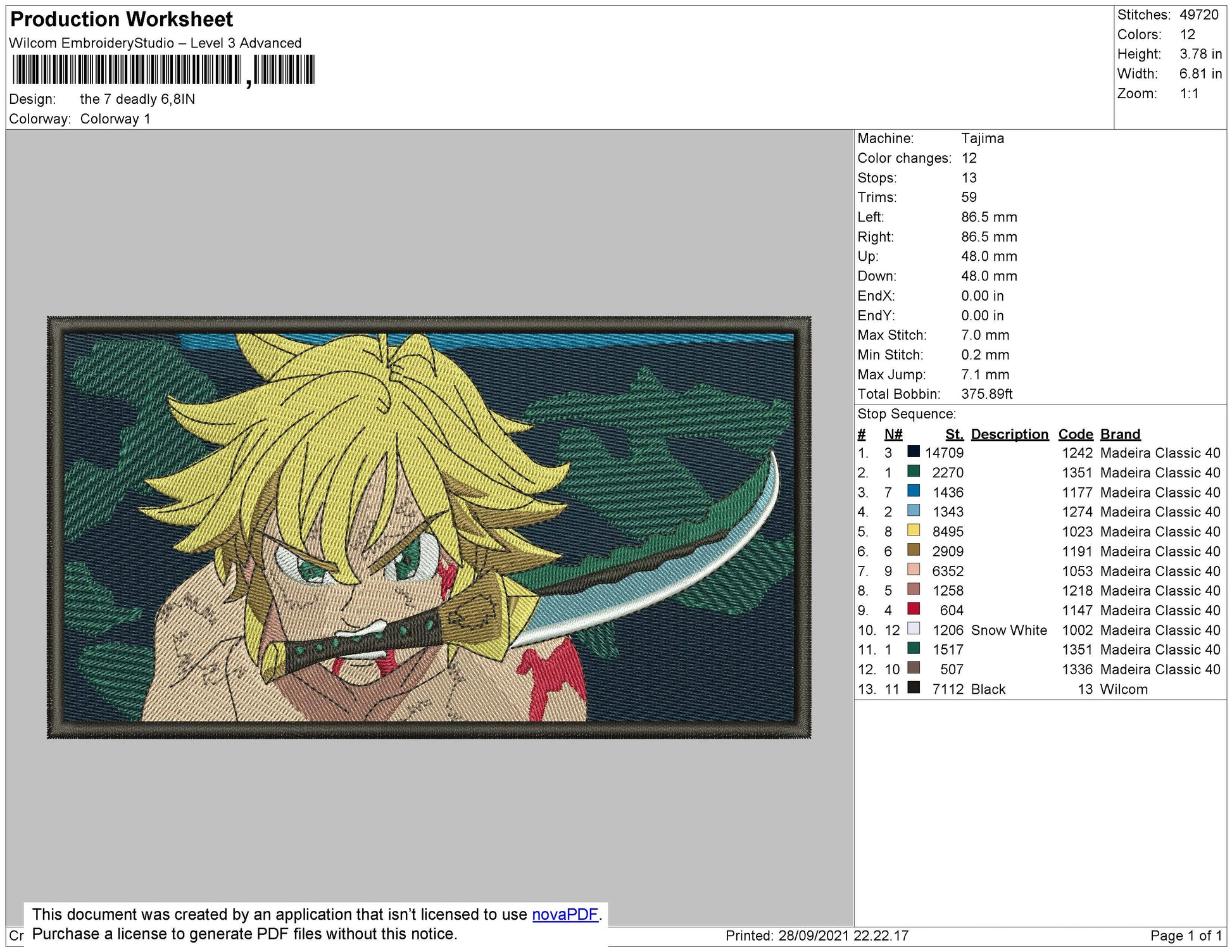Click the embroidery design preview image
The width and height of the screenshot is (1232, 952).
point(429,527)
